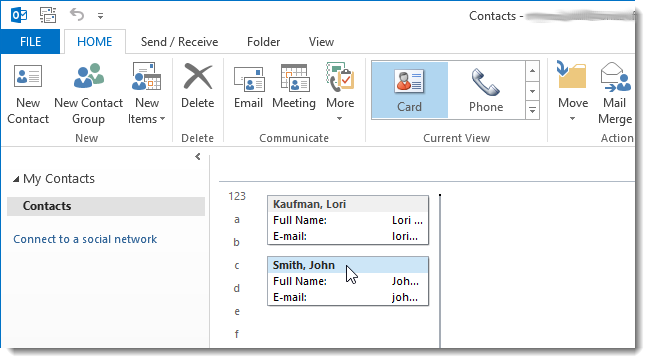Click Lori's E-mail field
Image resolution: width=650 pixels, height=363 pixels.
(348, 236)
